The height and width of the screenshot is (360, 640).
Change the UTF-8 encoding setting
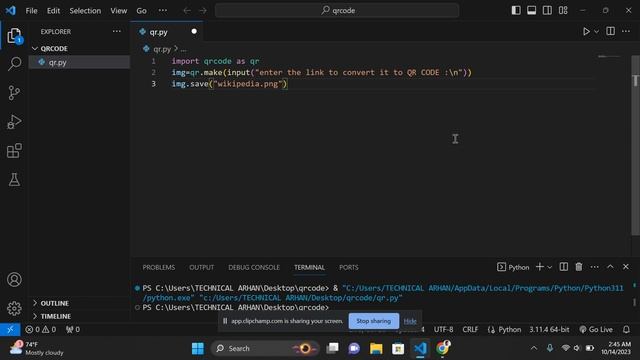[x=443, y=329]
